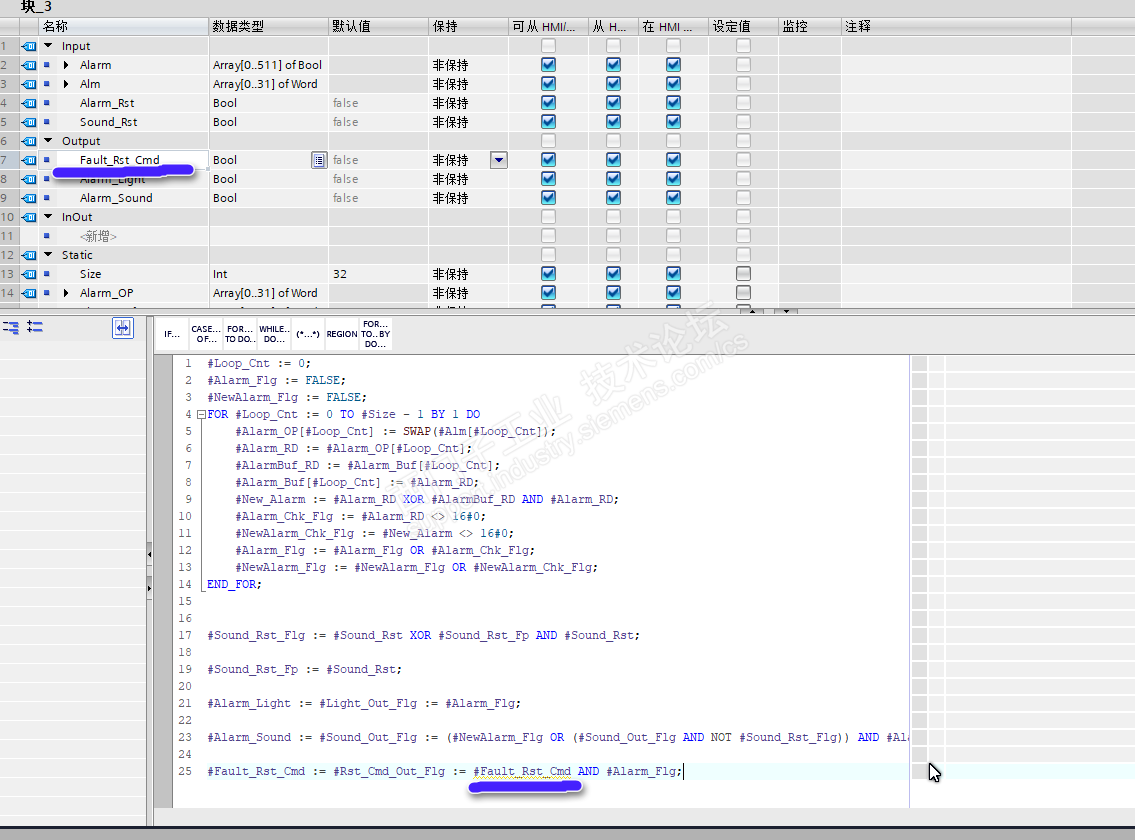The height and width of the screenshot is (840, 1135).
Task: Click code line 21 Alarm_Light assignment
Action: (364, 703)
